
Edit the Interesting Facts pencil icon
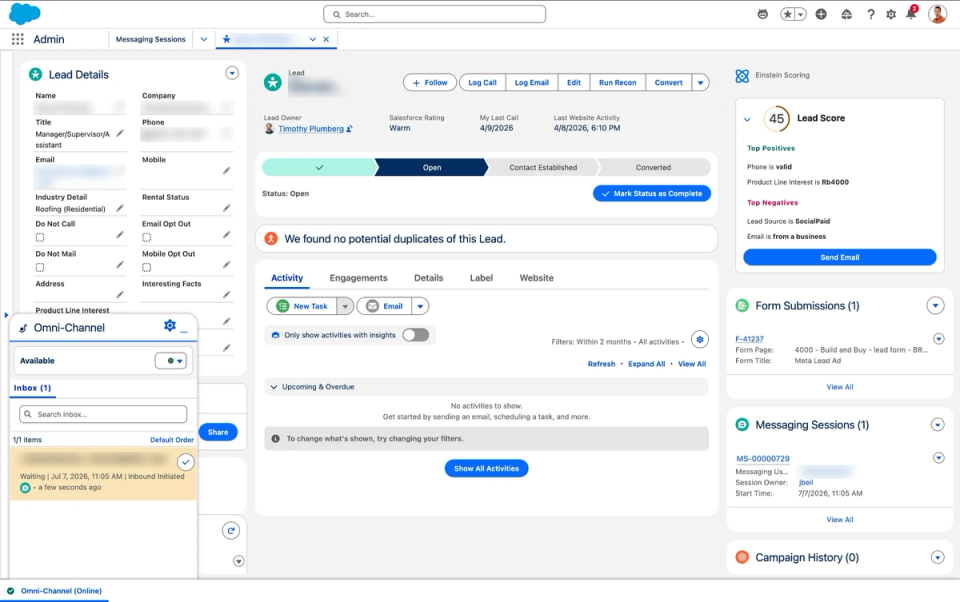(x=227, y=295)
